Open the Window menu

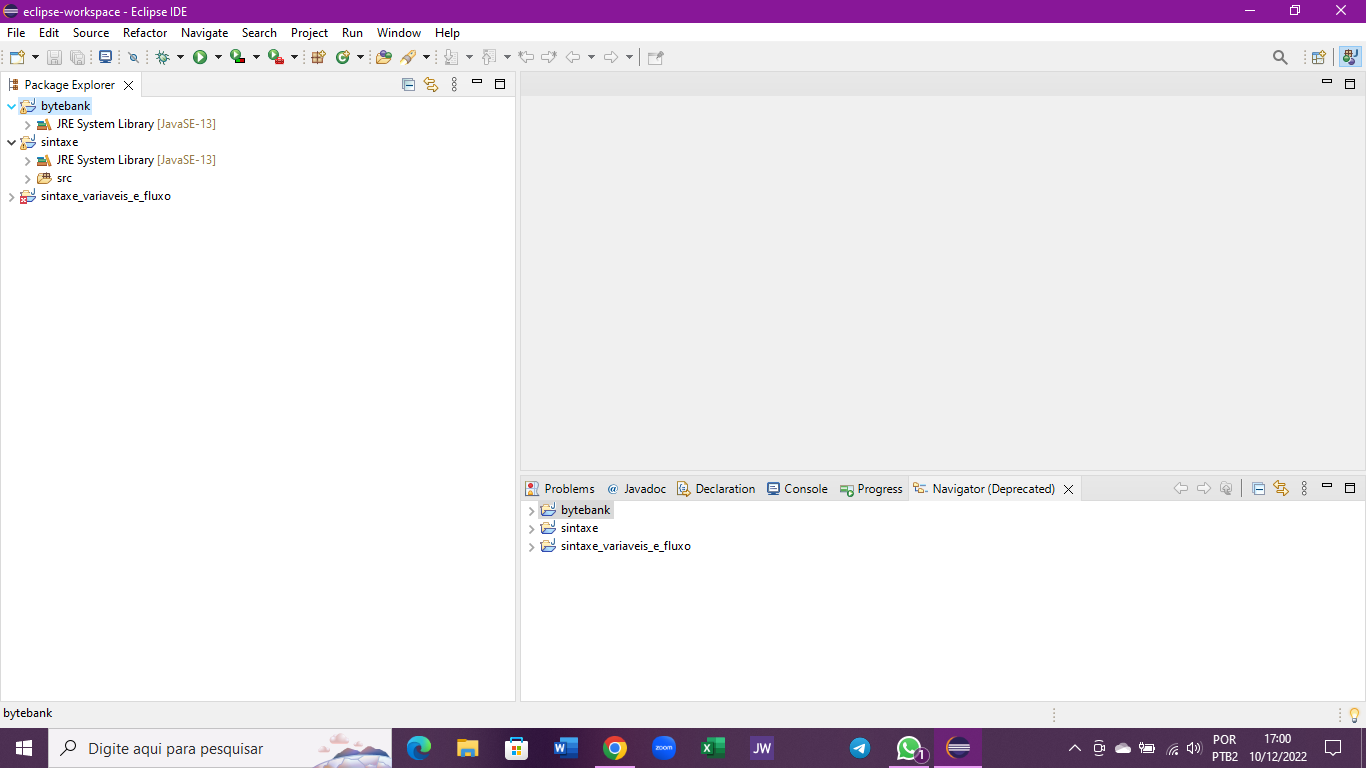[399, 33]
